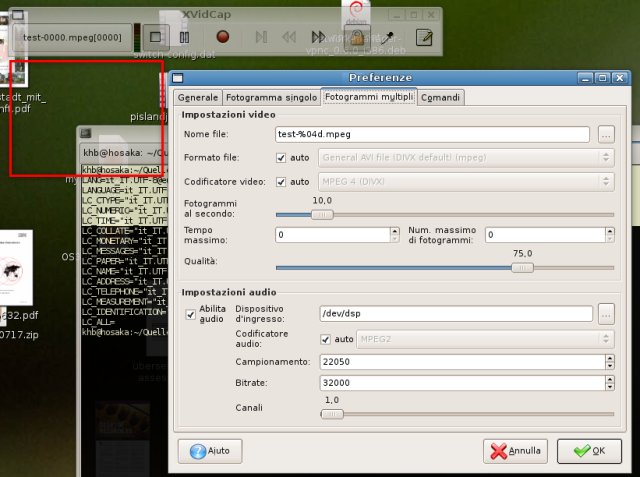
Task: Click the Nome file input field
Action: tap(432, 134)
